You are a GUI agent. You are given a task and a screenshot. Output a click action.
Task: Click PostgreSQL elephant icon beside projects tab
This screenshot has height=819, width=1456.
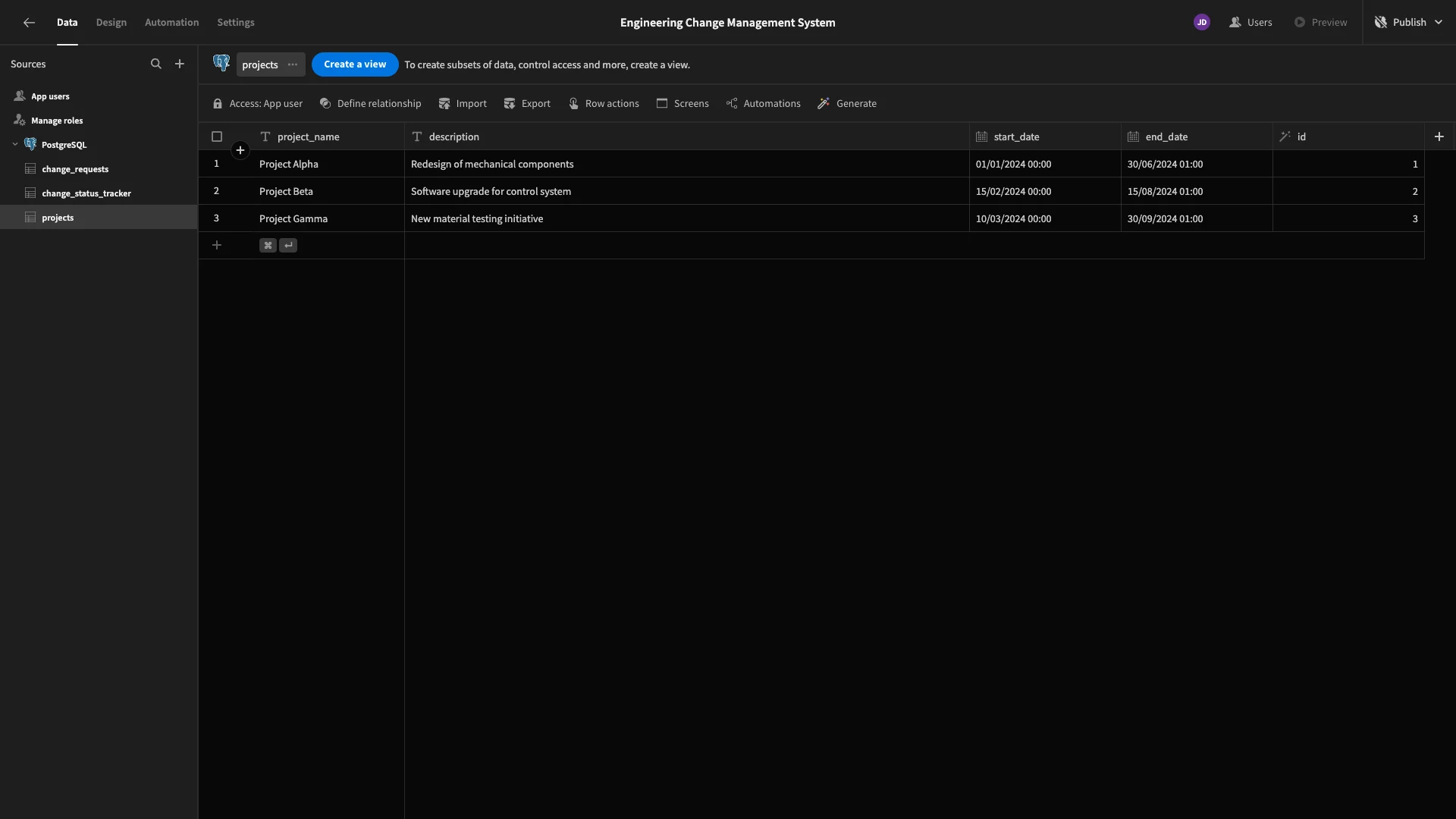(221, 64)
